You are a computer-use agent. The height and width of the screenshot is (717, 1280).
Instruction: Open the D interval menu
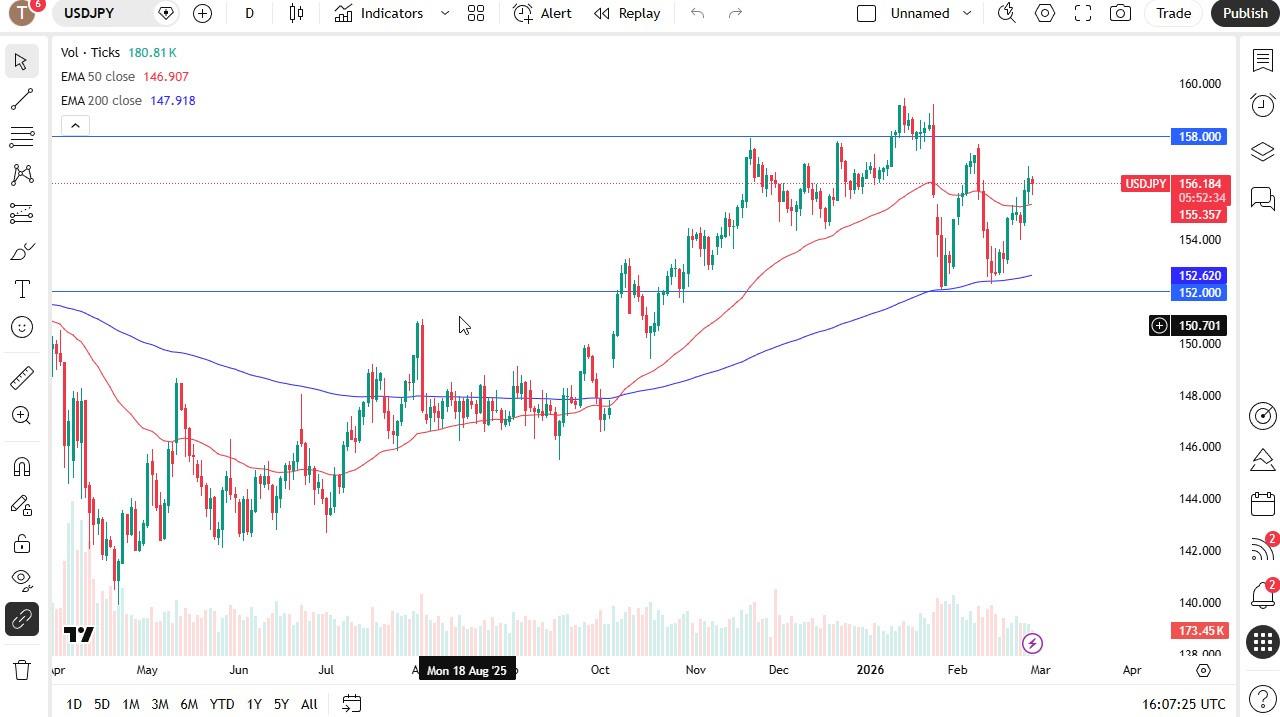pos(249,13)
